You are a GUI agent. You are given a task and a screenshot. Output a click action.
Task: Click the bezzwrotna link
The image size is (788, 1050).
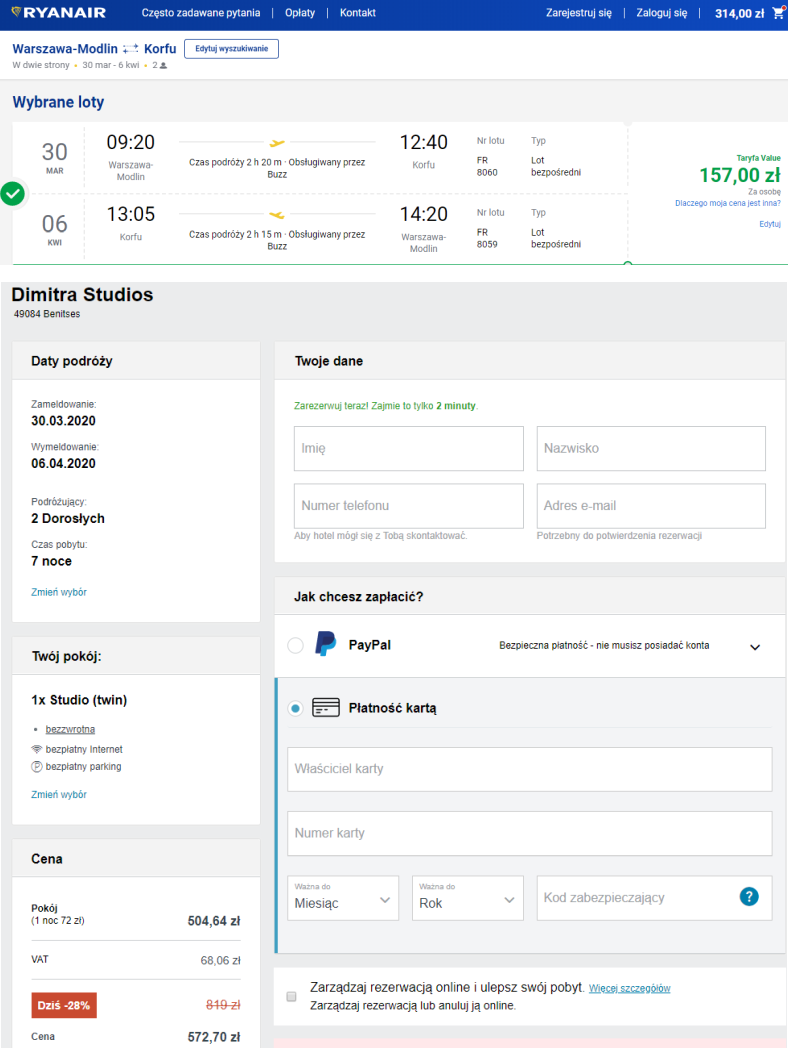[x=70, y=729]
